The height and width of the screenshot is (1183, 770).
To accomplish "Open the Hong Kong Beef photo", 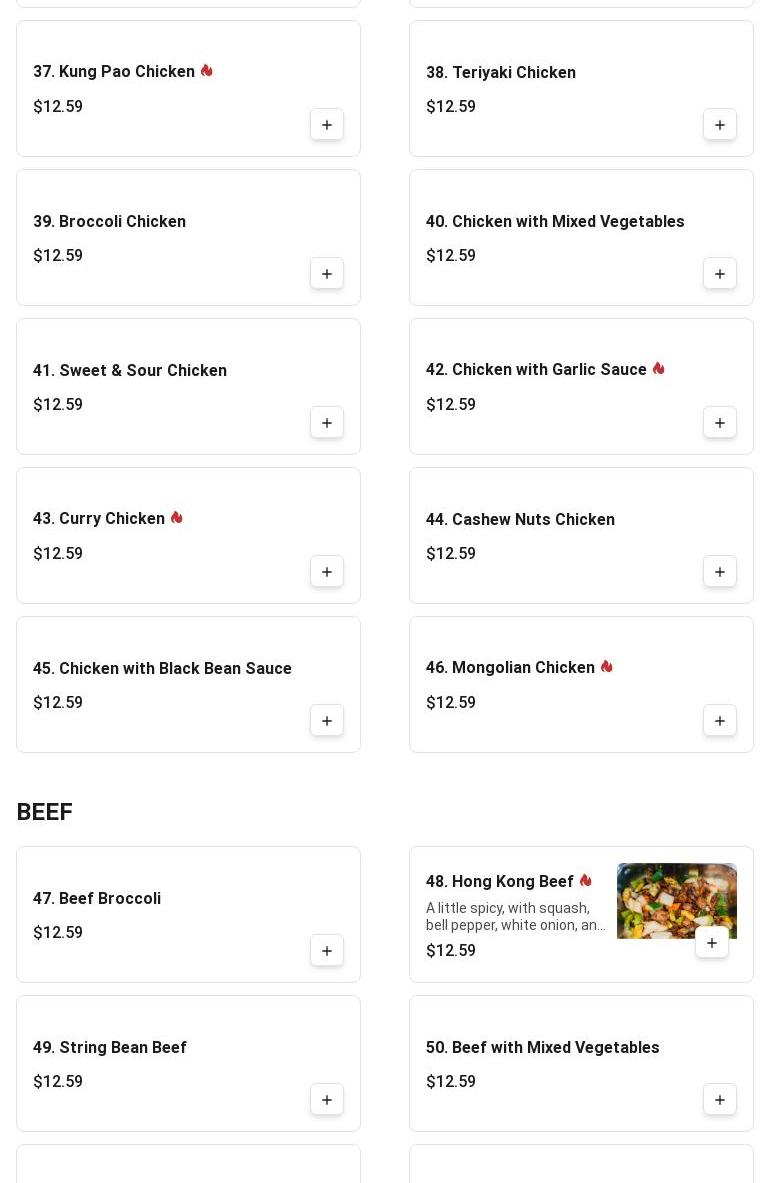I will click(676, 900).
